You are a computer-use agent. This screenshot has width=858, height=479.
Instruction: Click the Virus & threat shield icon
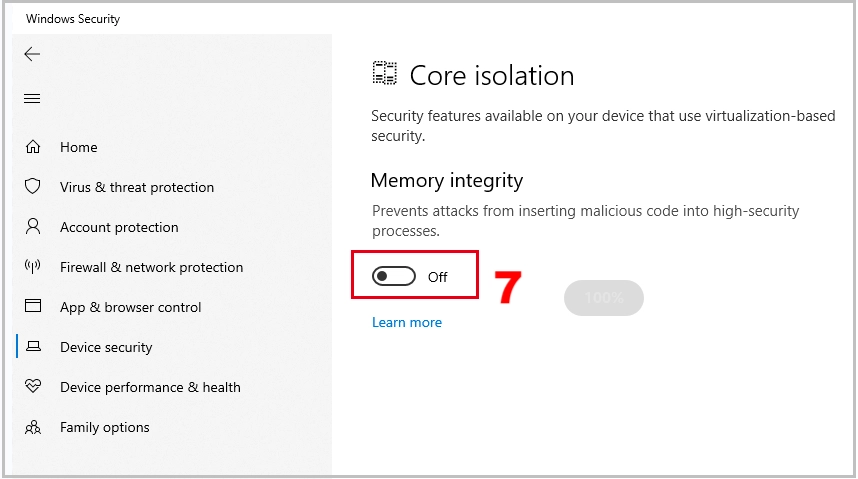point(33,186)
